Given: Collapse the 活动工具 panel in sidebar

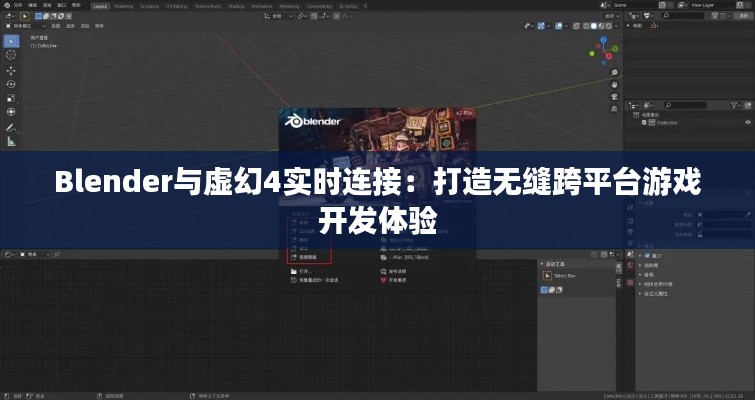Looking at the screenshot, I should [553, 264].
